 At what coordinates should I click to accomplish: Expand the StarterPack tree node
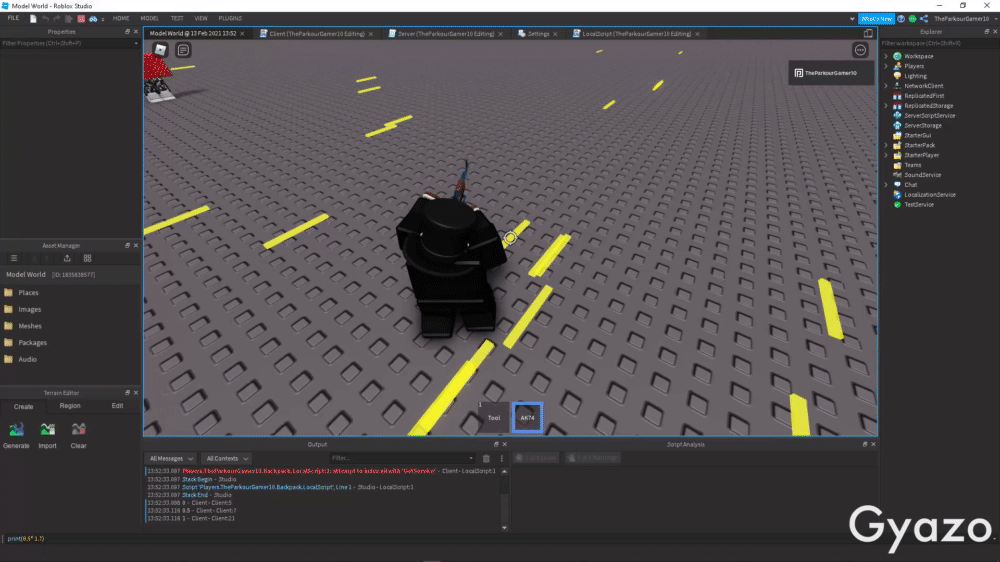click(886, 145)
